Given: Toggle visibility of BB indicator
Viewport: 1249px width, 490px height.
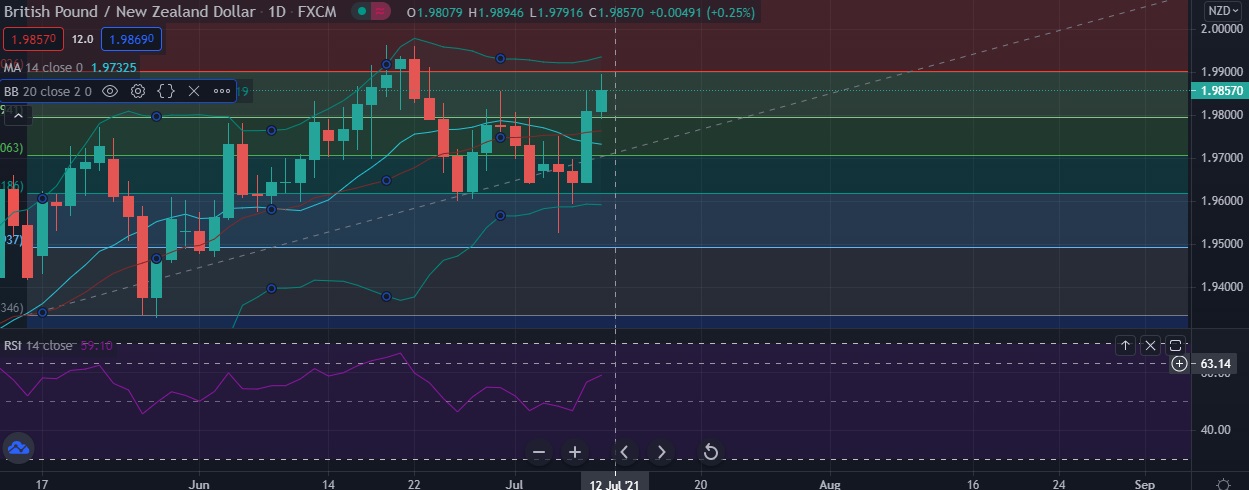Looking at the screenshot, I should [x=110, y=91].
